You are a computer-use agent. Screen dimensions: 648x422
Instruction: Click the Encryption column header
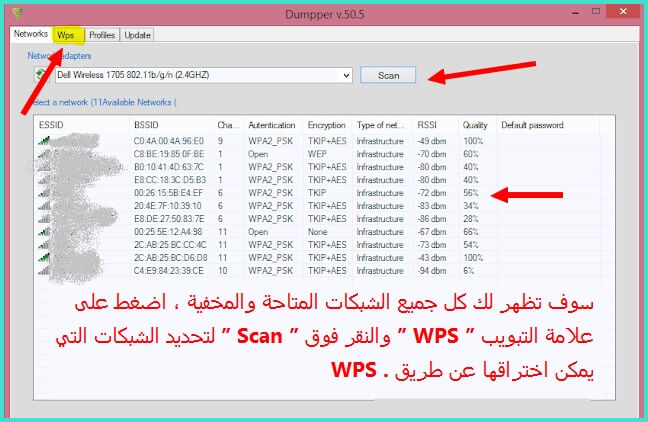(x=329, y=125)
